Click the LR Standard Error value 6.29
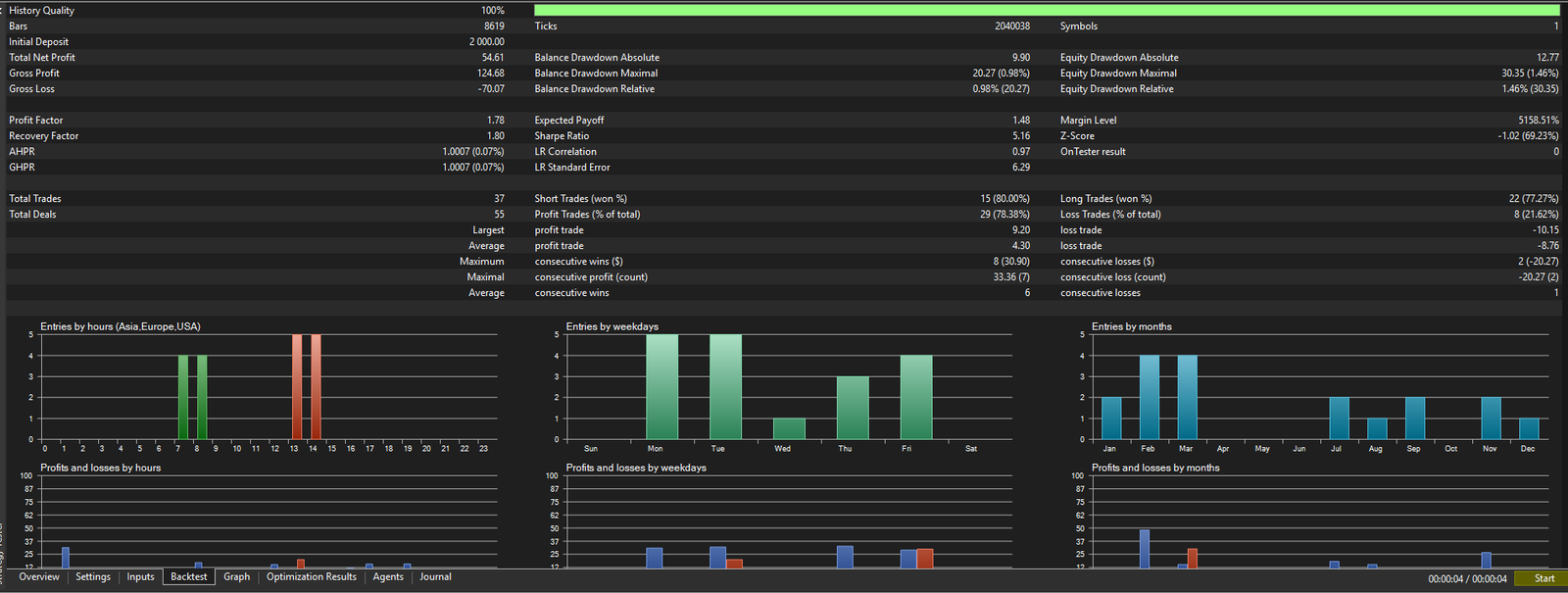The height and width of the screenshot is (593, 1568). (x=1021, y=168)
